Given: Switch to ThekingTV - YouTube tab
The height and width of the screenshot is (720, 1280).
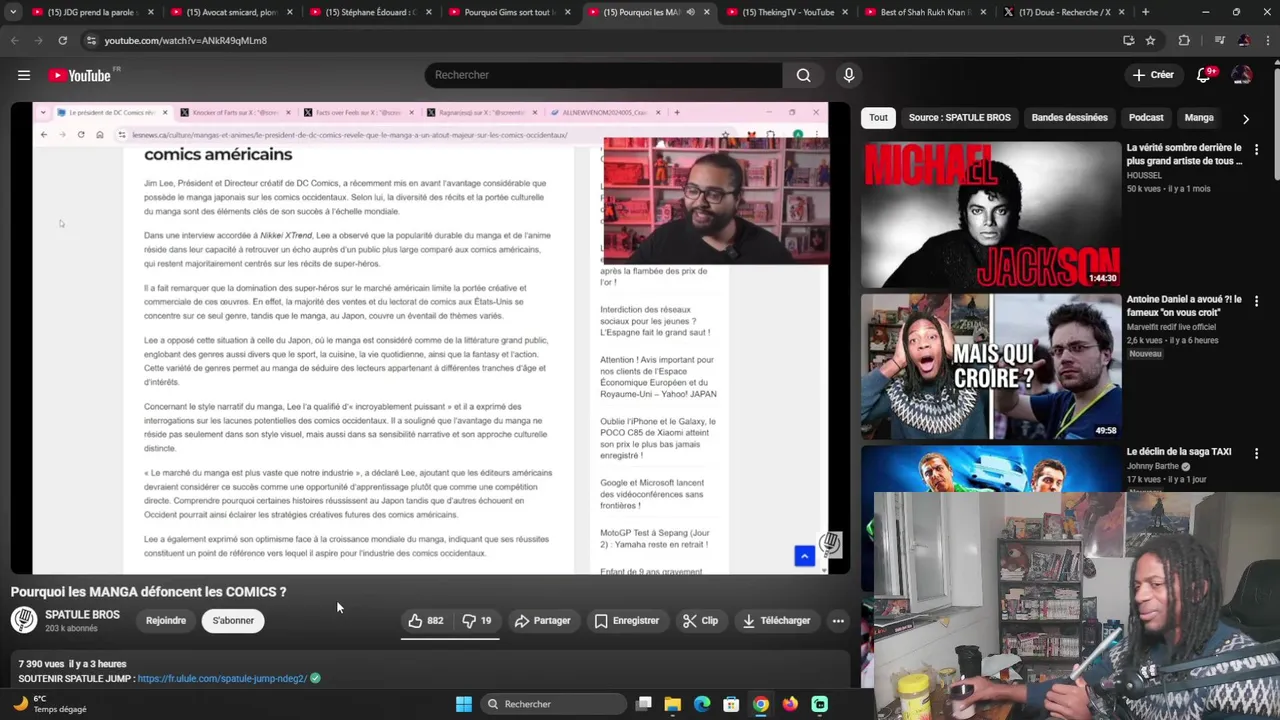Looking at the screenshot, I should [x=787, y=12].
